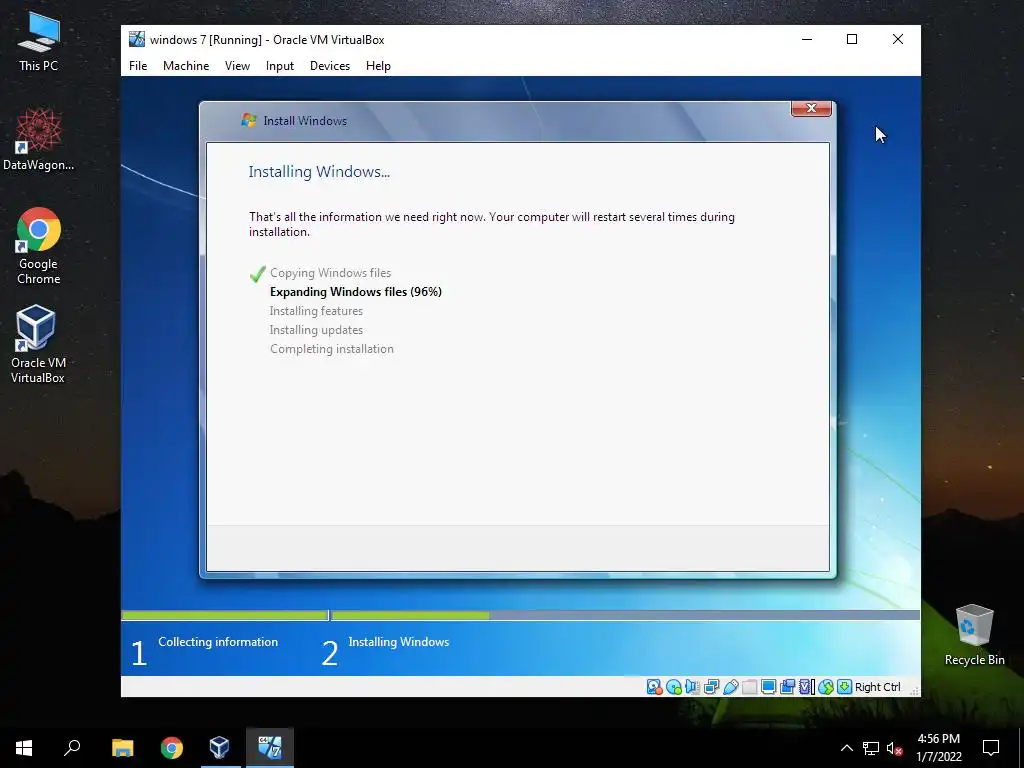Click the audio status icon

pos(692,687)
